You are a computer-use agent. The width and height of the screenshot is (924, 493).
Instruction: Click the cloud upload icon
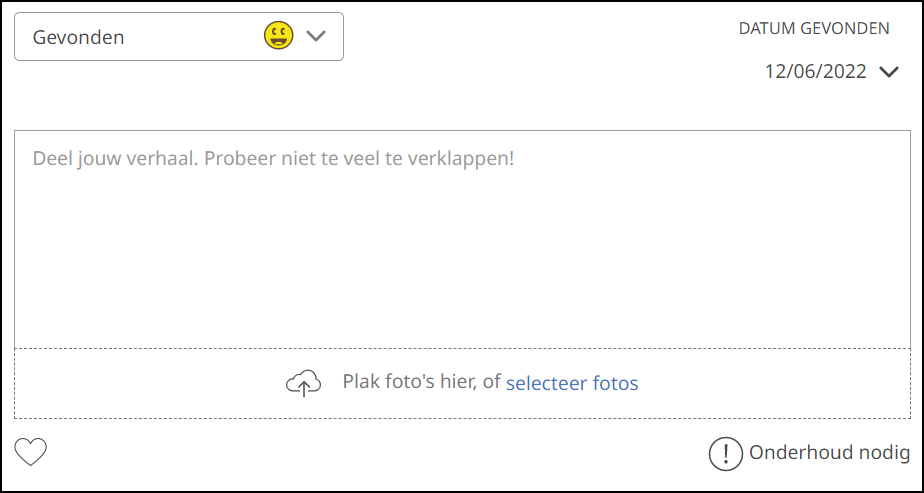click(304, 384)
